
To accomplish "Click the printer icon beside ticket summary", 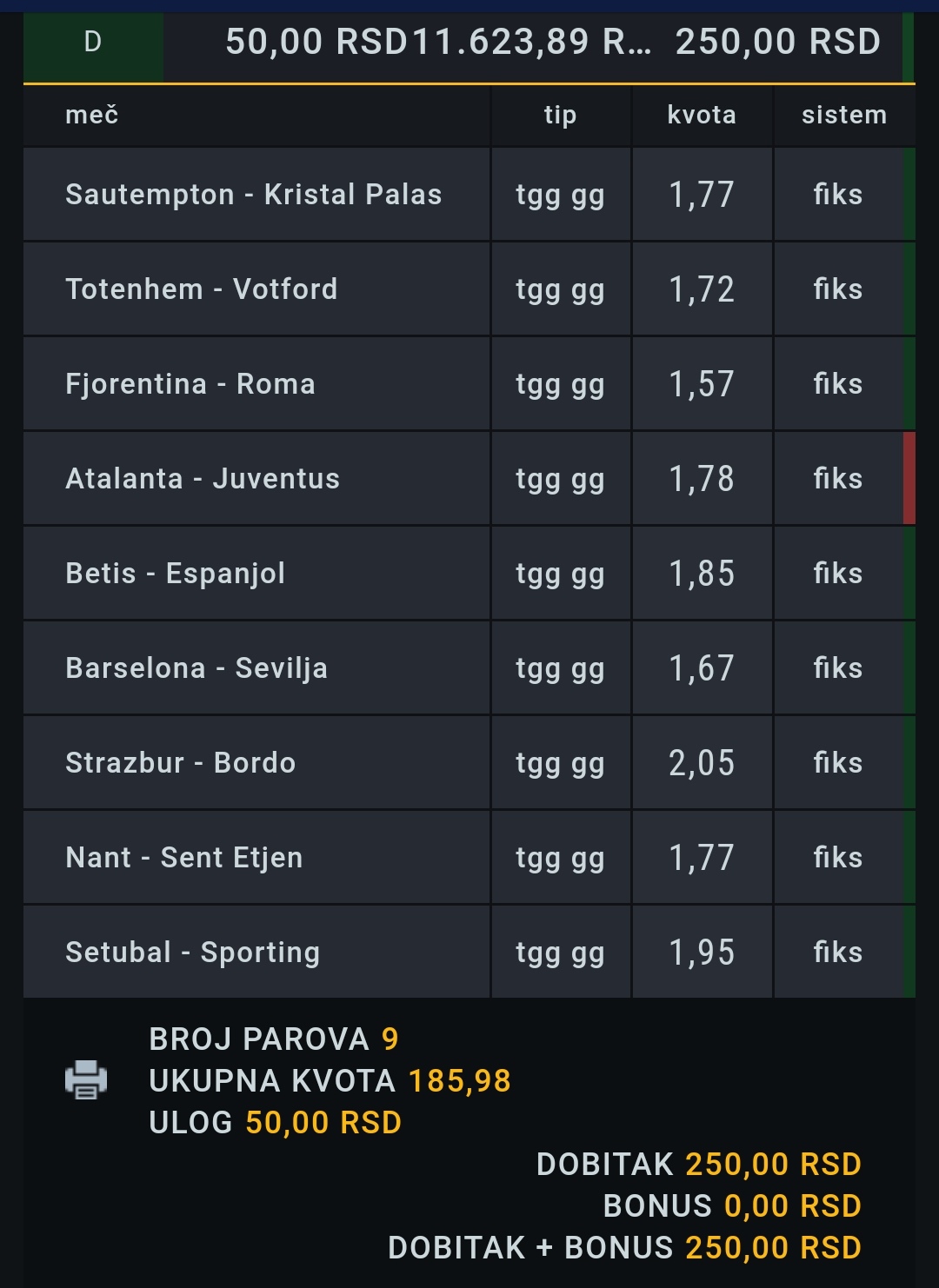I will [86, 1080].
